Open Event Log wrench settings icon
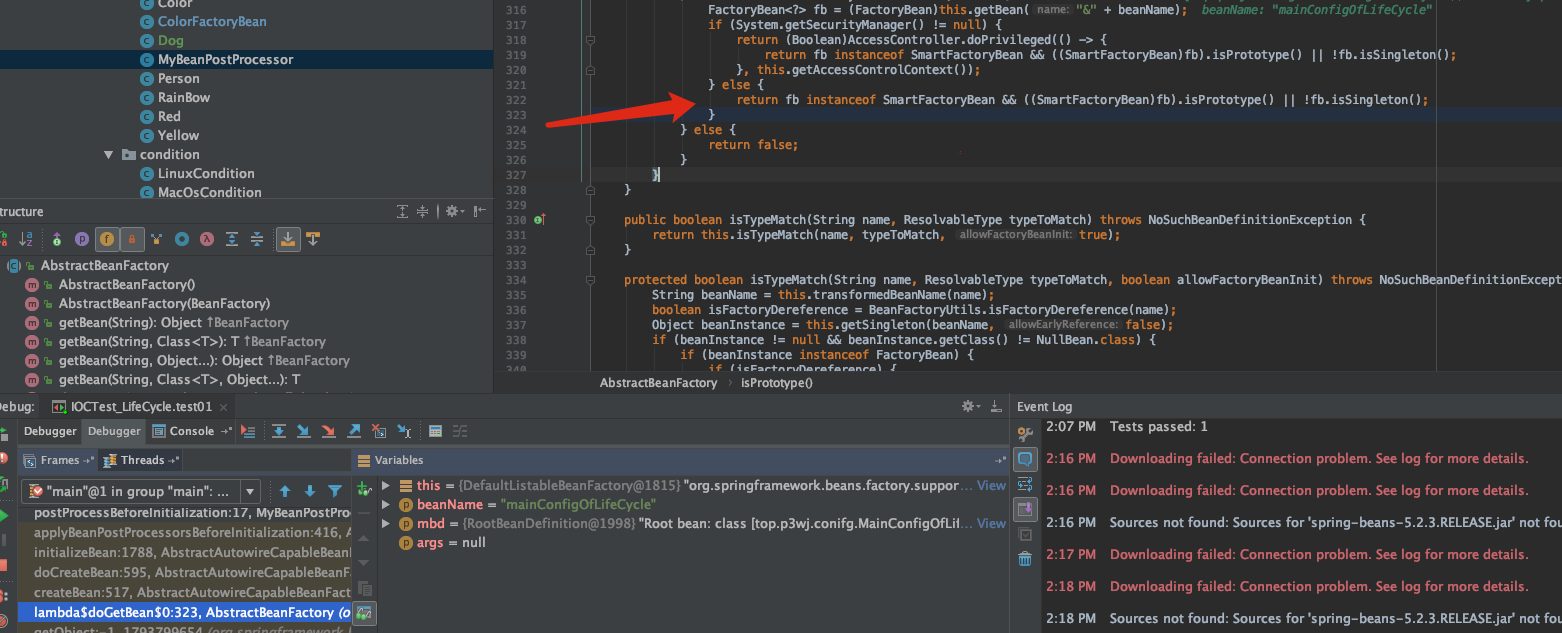The image size is (1562, 633). [x=1025, y=433]
